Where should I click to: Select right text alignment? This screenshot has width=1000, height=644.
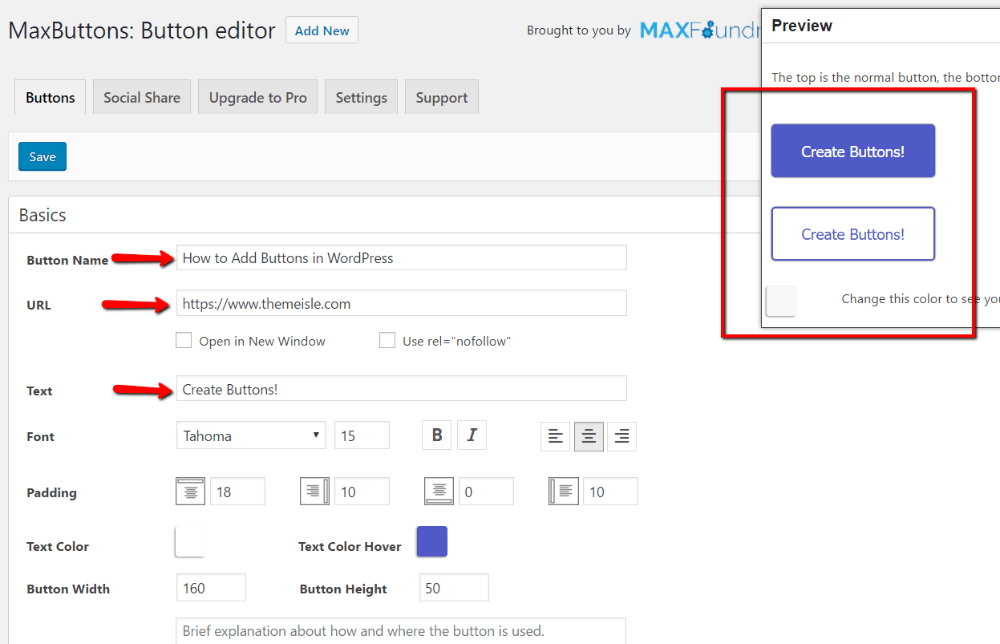pos(621,435)
